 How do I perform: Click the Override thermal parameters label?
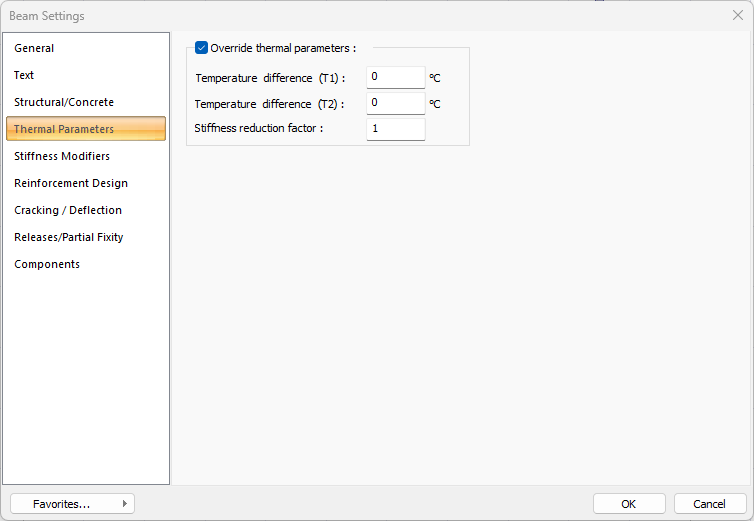pos(283,48)
